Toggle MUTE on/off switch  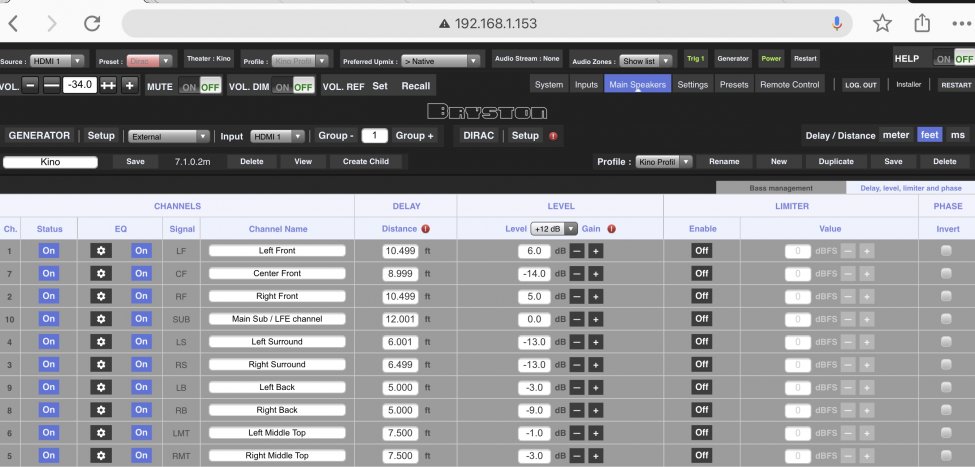tap(200, 86)
